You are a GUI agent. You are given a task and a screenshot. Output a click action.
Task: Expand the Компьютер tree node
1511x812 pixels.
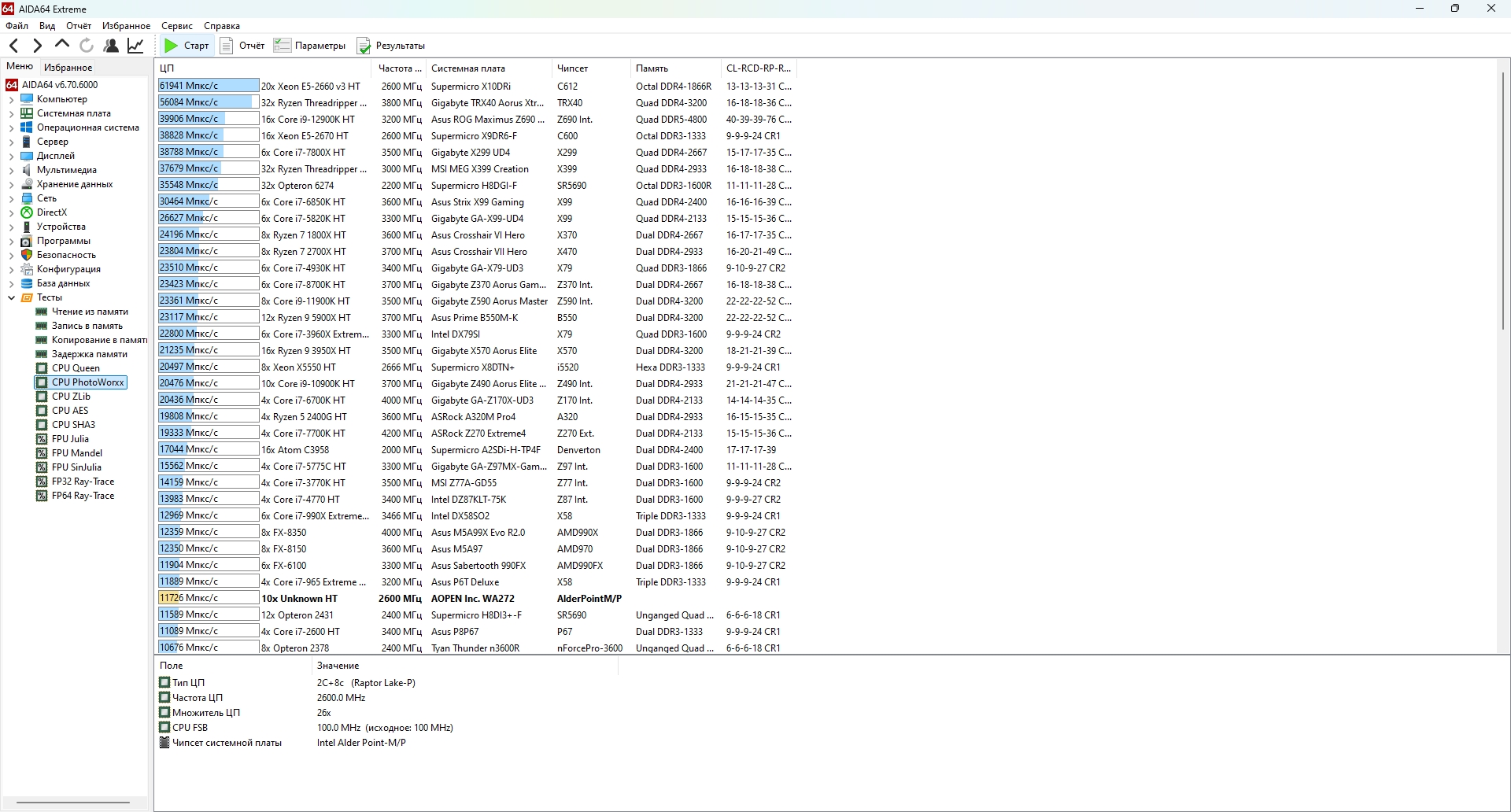[x=11, y=100]
